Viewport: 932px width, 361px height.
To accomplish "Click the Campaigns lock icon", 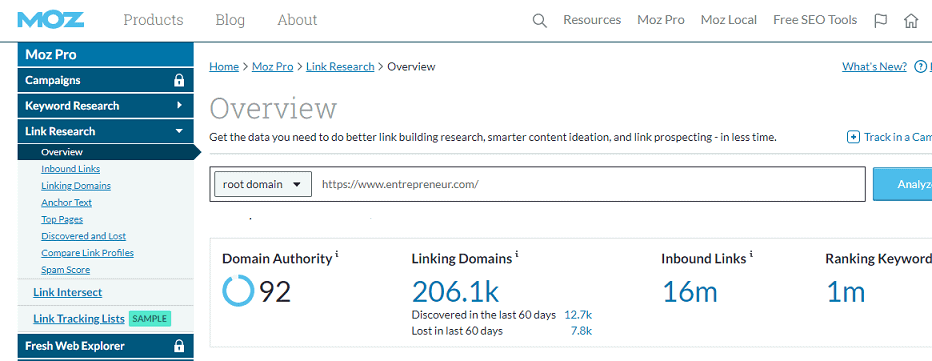I will (x=179, y=80).
